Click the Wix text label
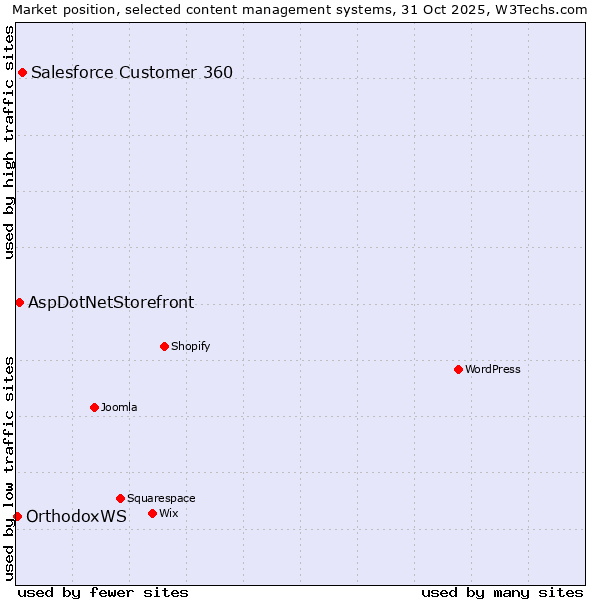 click(x=169, y=513)
